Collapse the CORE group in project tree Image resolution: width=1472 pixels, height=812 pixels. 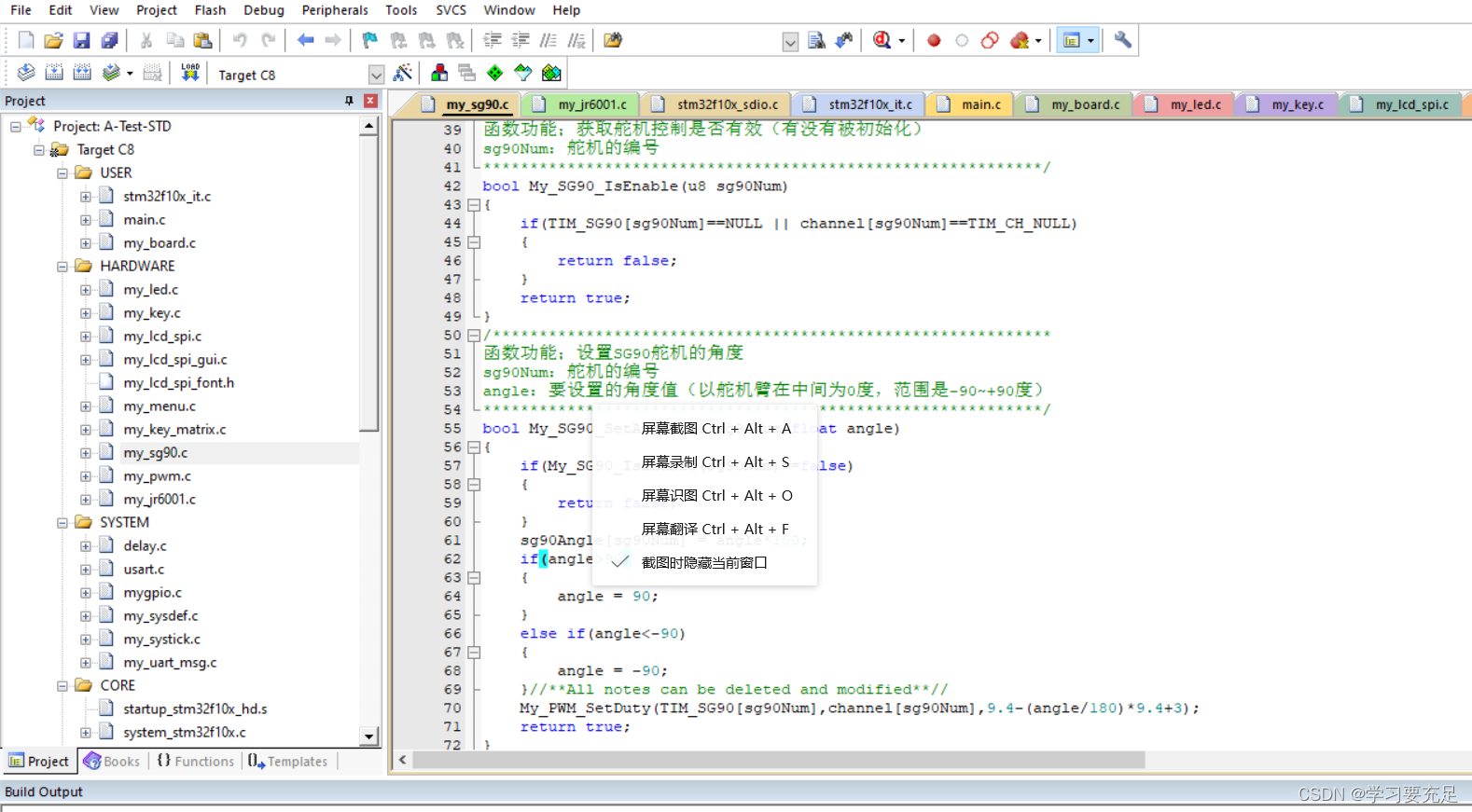(62, 686)
